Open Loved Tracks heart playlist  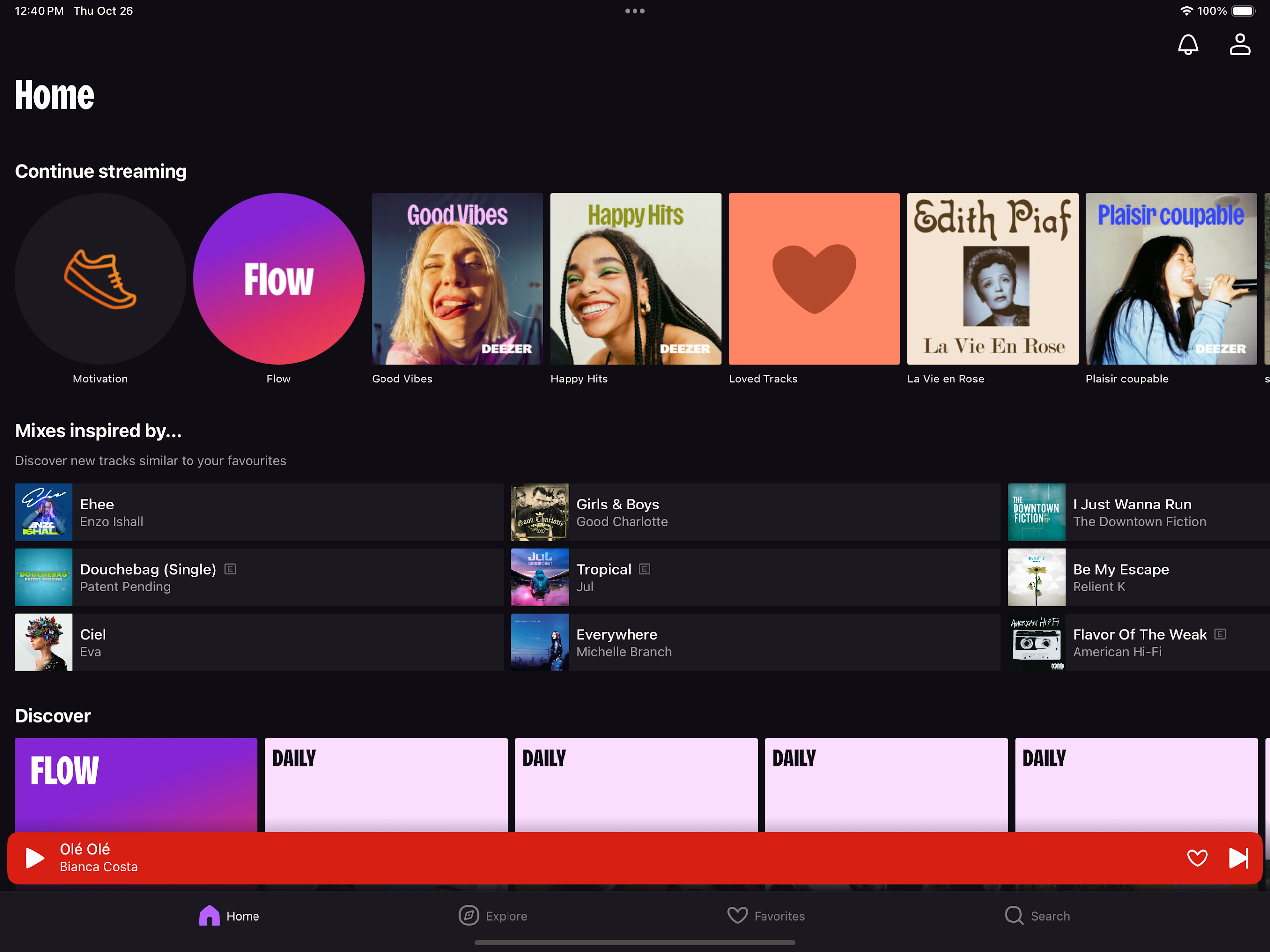tap(814, 279)
